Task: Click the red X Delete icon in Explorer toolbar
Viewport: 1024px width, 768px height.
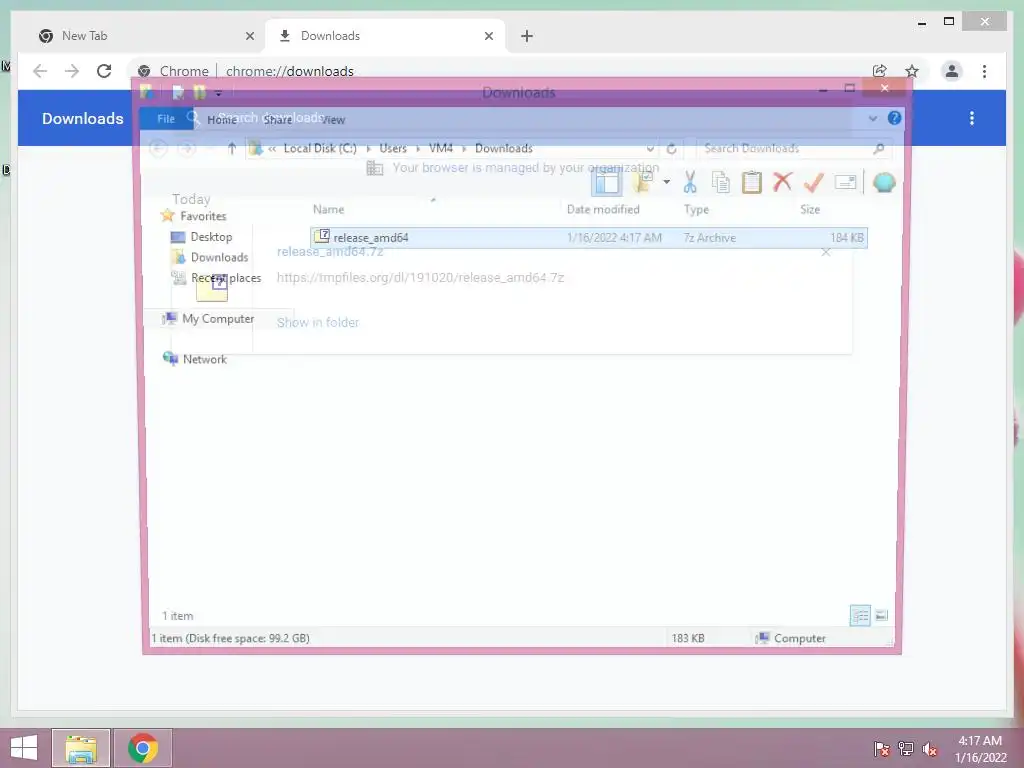Action: (x=782, y=182)
